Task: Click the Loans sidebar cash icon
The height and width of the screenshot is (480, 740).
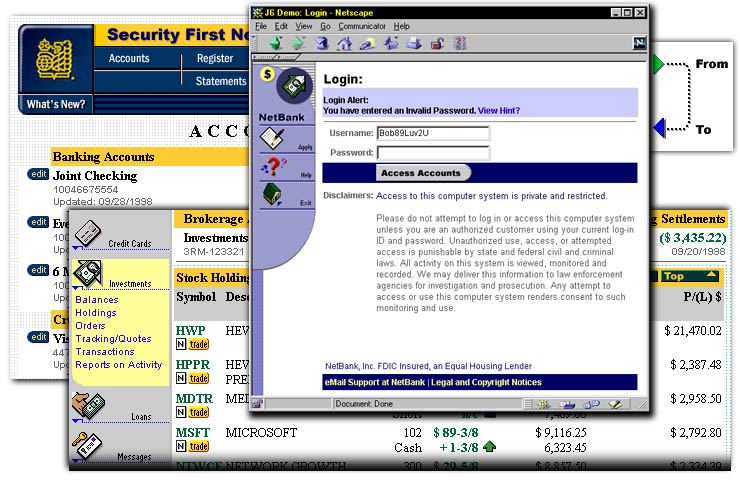Action: tap(88, 406)
